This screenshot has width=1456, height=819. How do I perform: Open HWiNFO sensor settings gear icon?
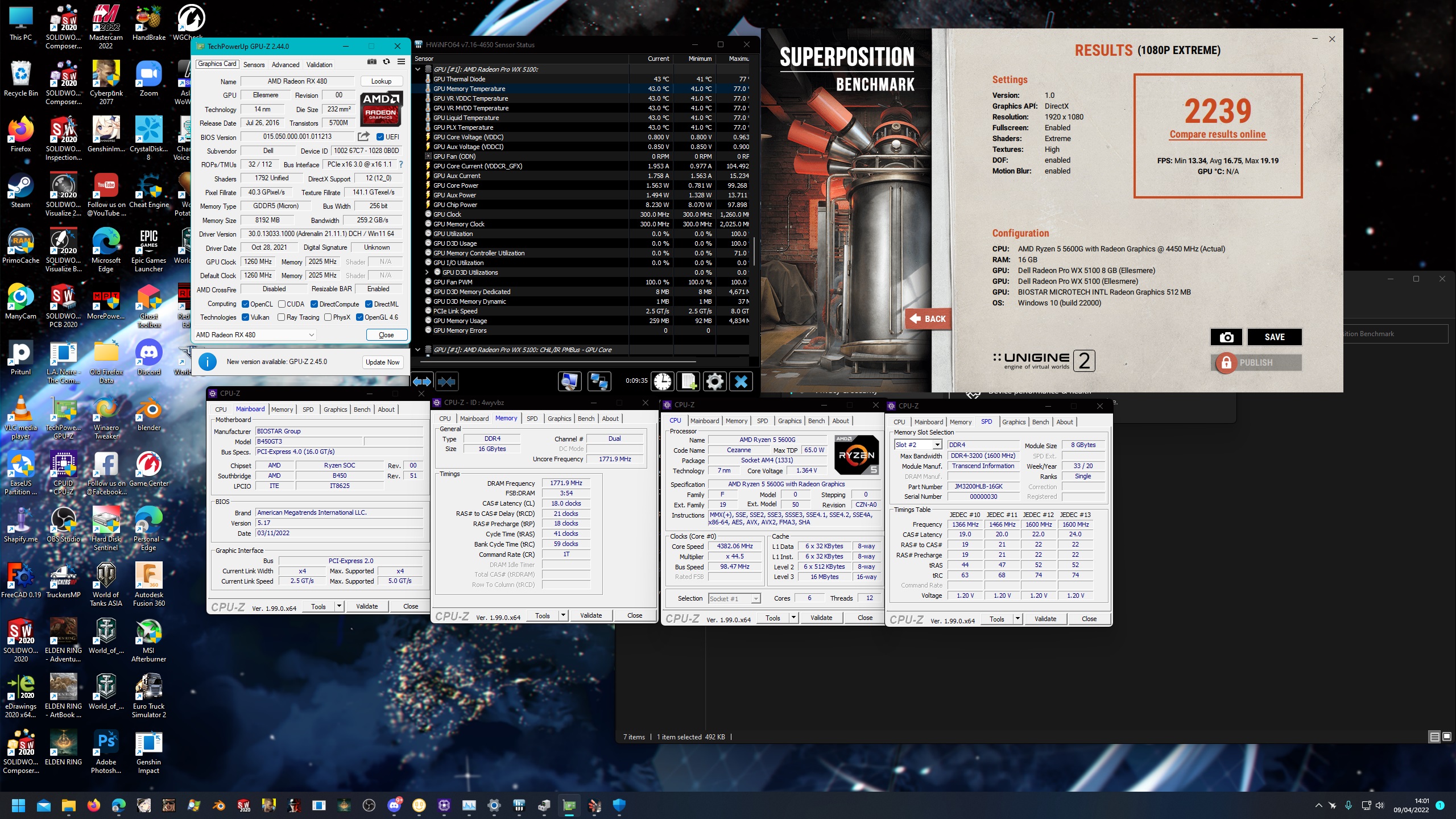(x=714, y=382)
